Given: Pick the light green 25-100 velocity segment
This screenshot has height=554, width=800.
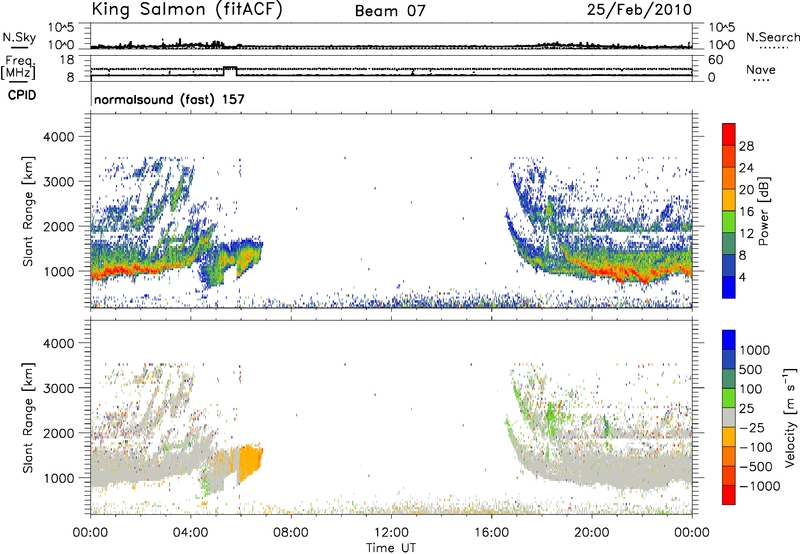Looking at the screenshot, I should [x=729, y=399].
